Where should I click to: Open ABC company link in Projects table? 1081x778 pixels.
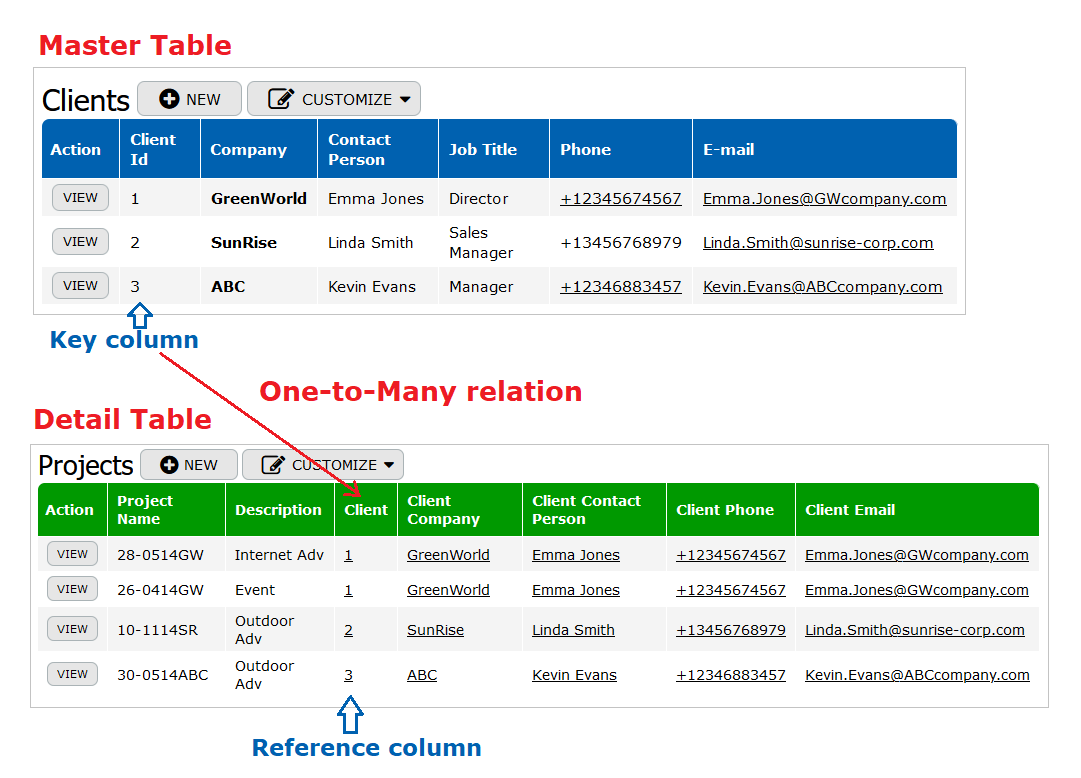pyautogui.click(x=422, y=675)
